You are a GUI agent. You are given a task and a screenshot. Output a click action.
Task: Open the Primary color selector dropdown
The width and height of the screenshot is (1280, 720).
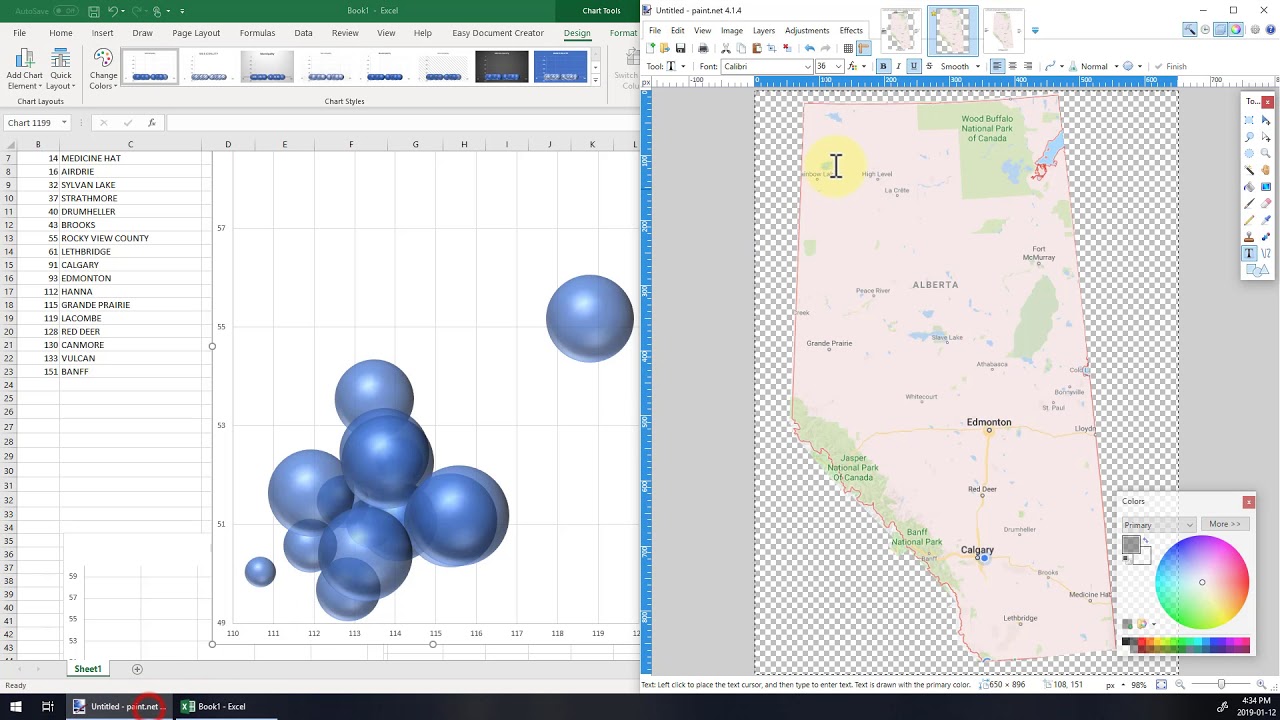coord(1159,525)
